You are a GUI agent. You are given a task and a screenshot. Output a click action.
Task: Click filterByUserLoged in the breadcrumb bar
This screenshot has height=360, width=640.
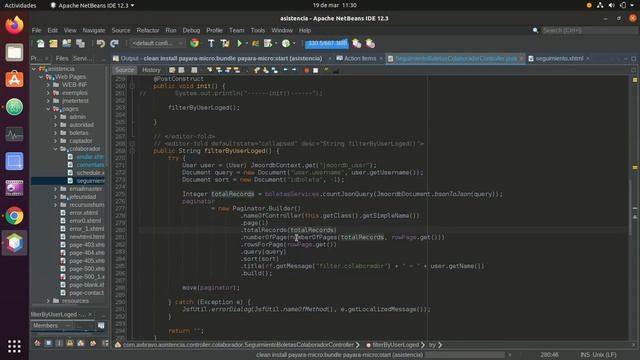click(395, 345)
